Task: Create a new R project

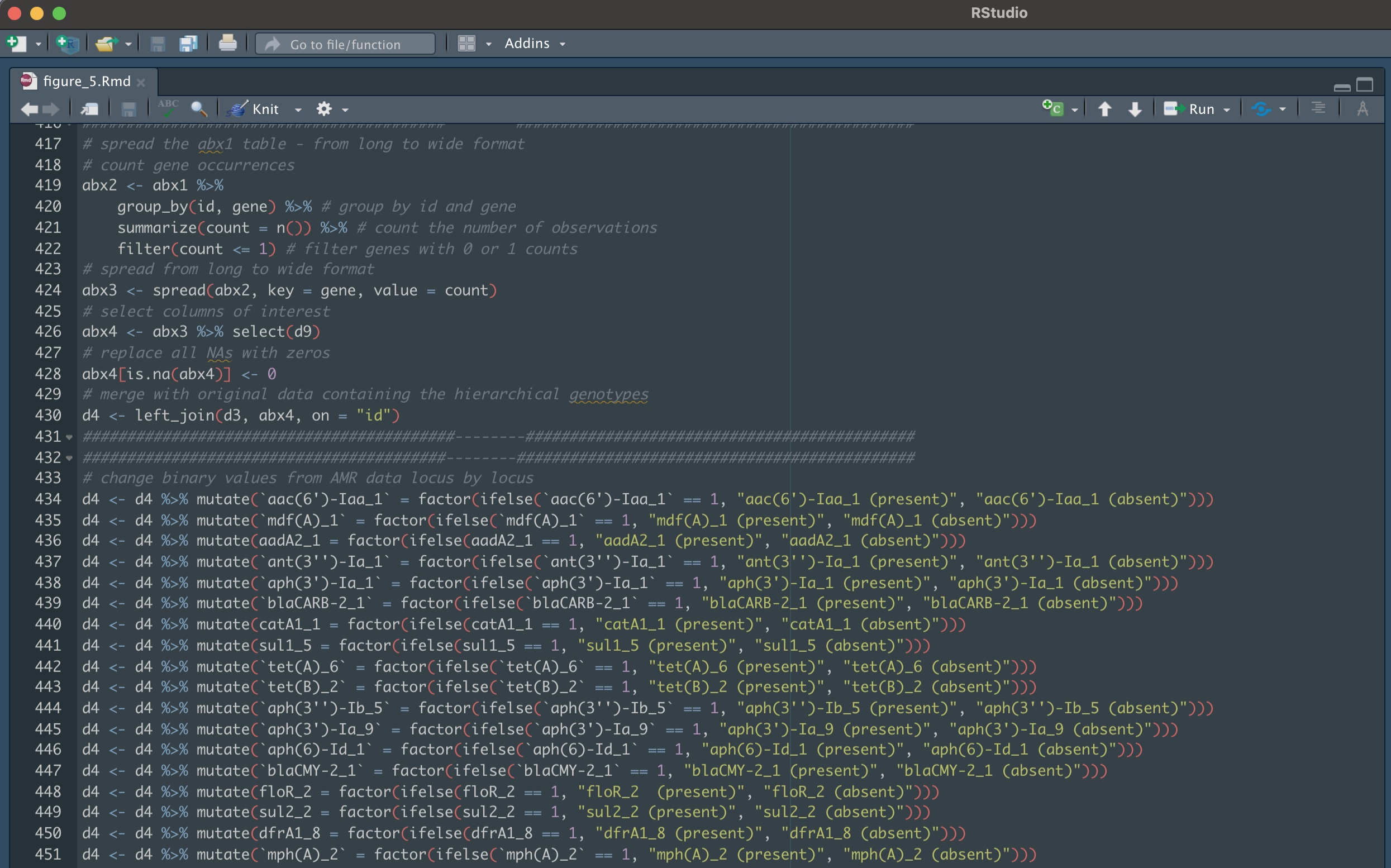Action: point(68,44)
